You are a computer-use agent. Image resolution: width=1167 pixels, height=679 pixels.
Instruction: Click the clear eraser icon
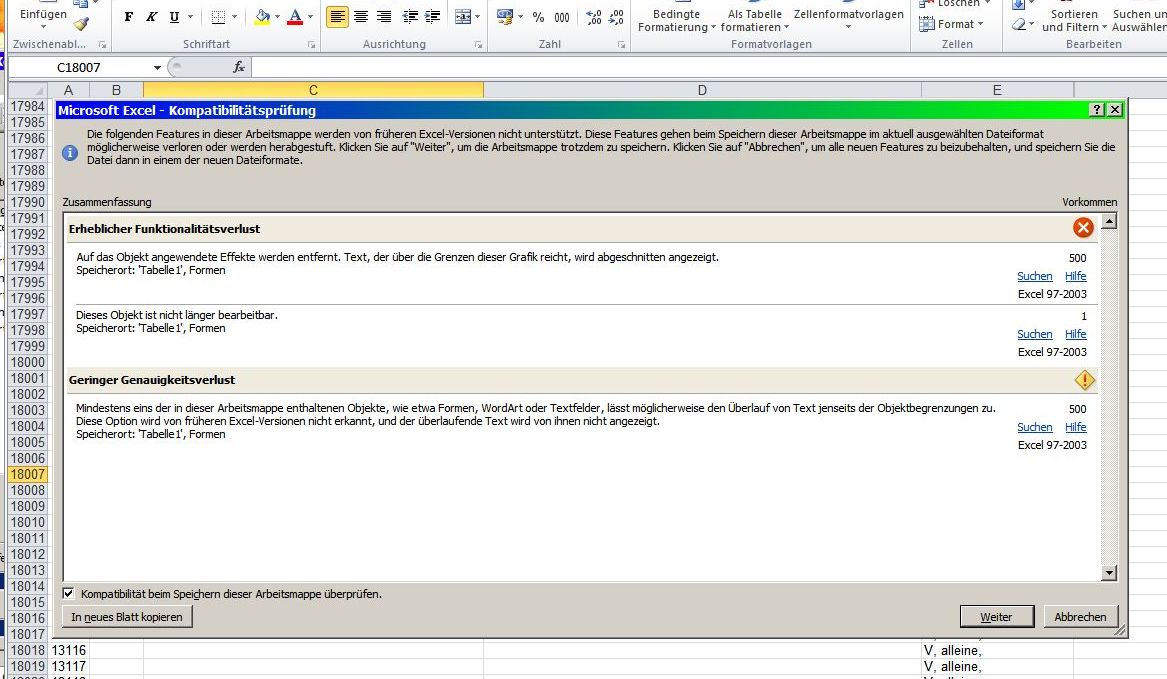coord(1019,25)
